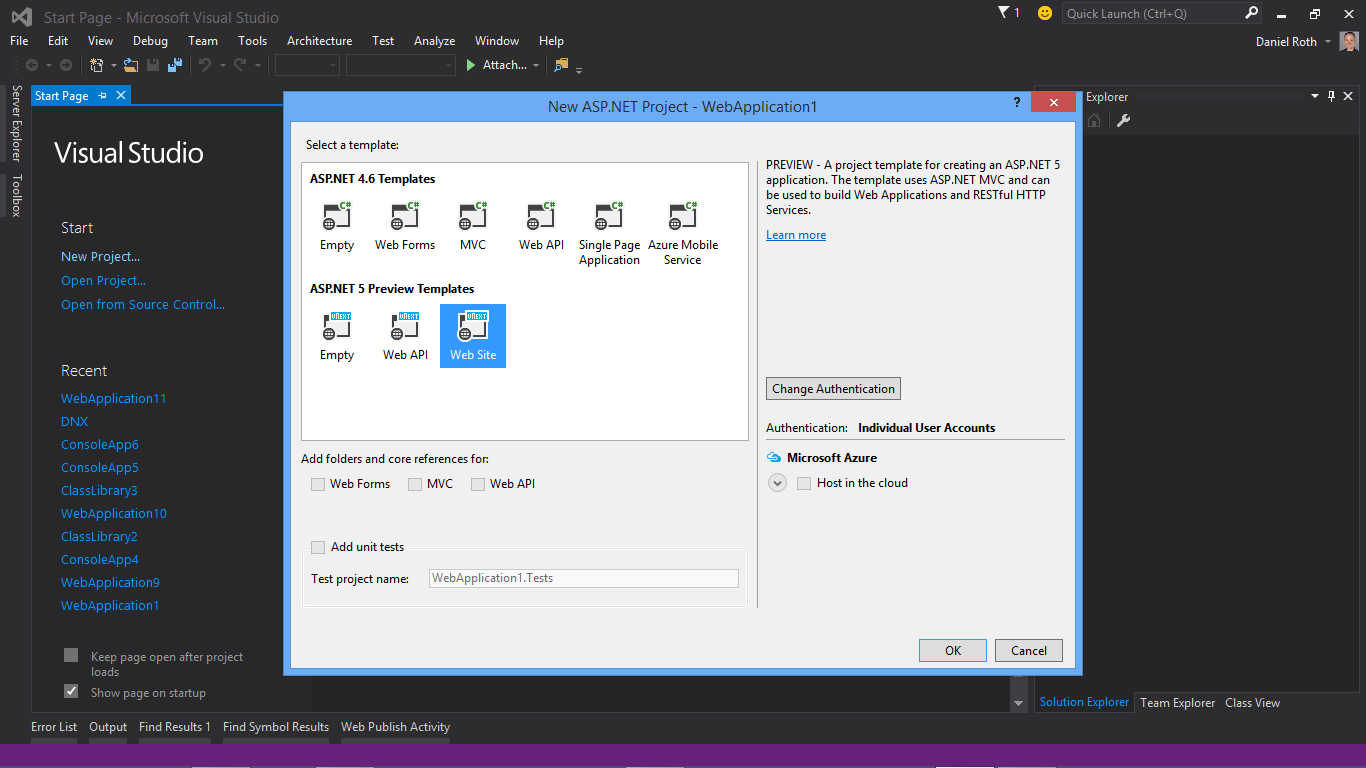
Task: Click the dialog help question mark
Action: tap(1017, 103)
